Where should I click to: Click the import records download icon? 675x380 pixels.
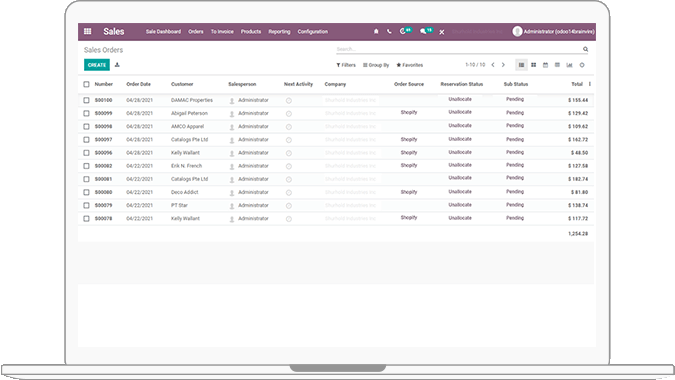coord(117,65)
